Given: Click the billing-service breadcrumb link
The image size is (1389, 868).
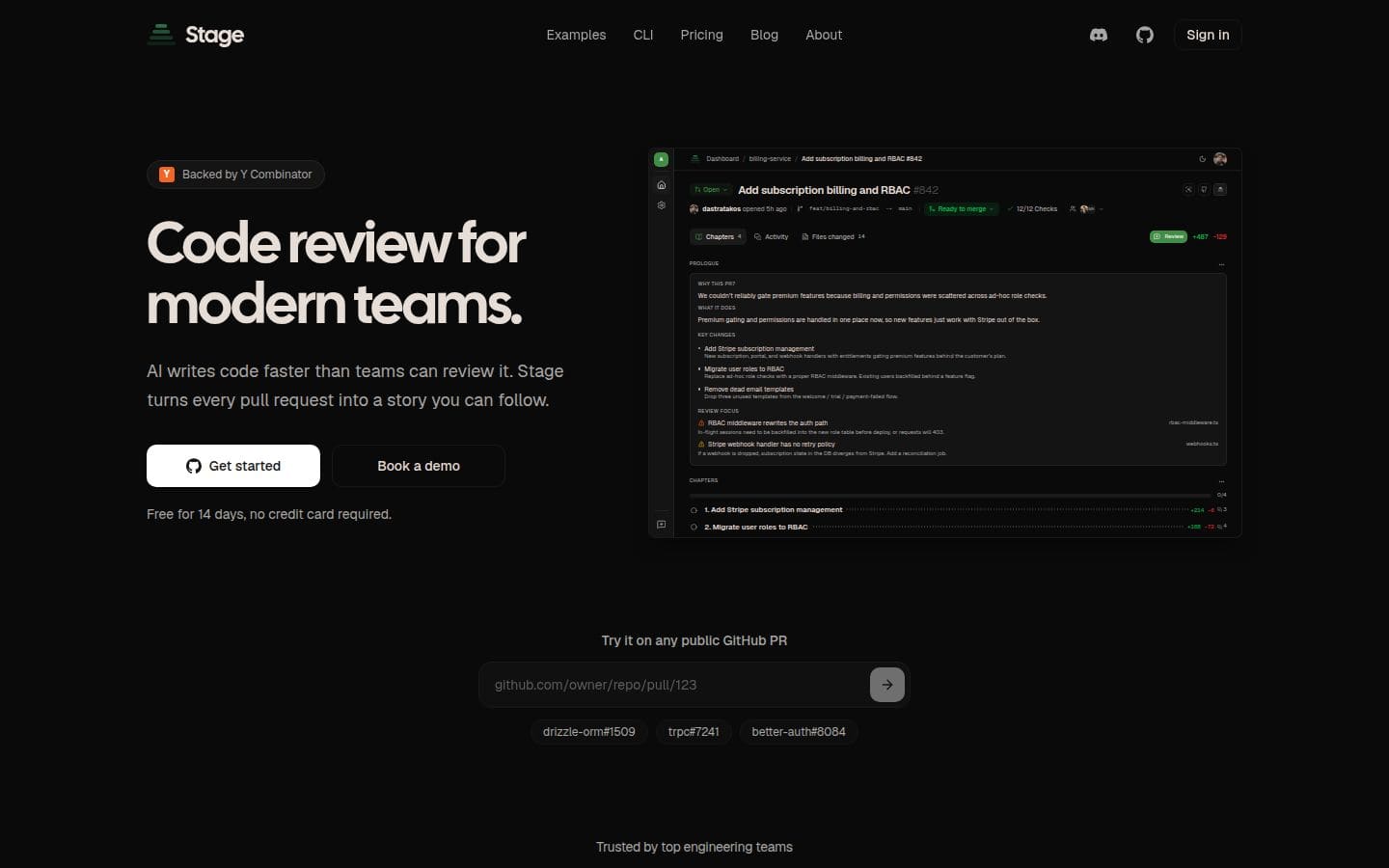Looking at the screenshot, I should (770, 159).
